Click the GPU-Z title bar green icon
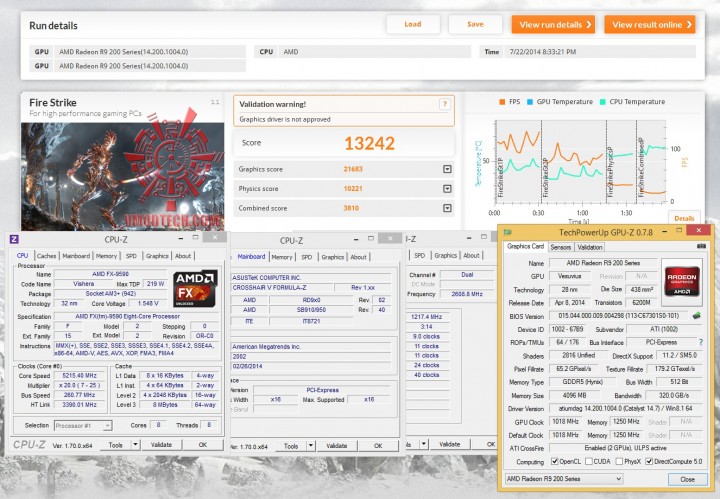 (507, 232)
